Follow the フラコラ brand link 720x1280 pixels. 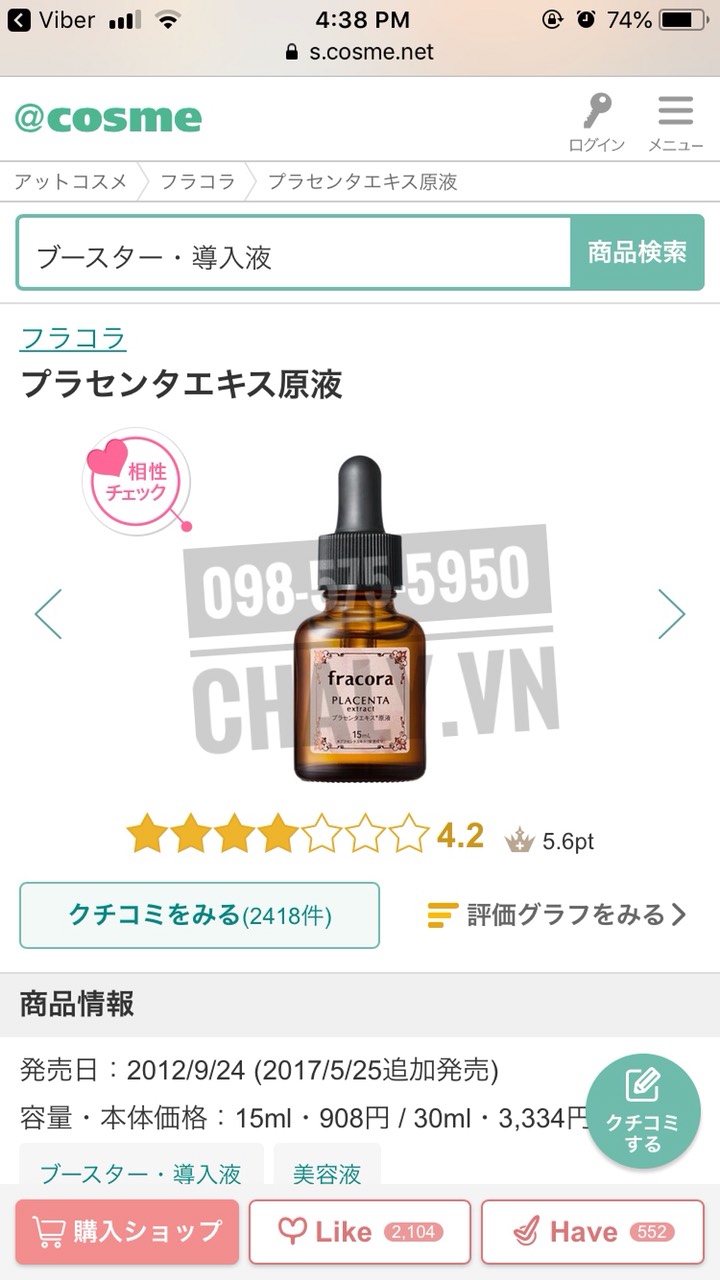coord(73,338)
